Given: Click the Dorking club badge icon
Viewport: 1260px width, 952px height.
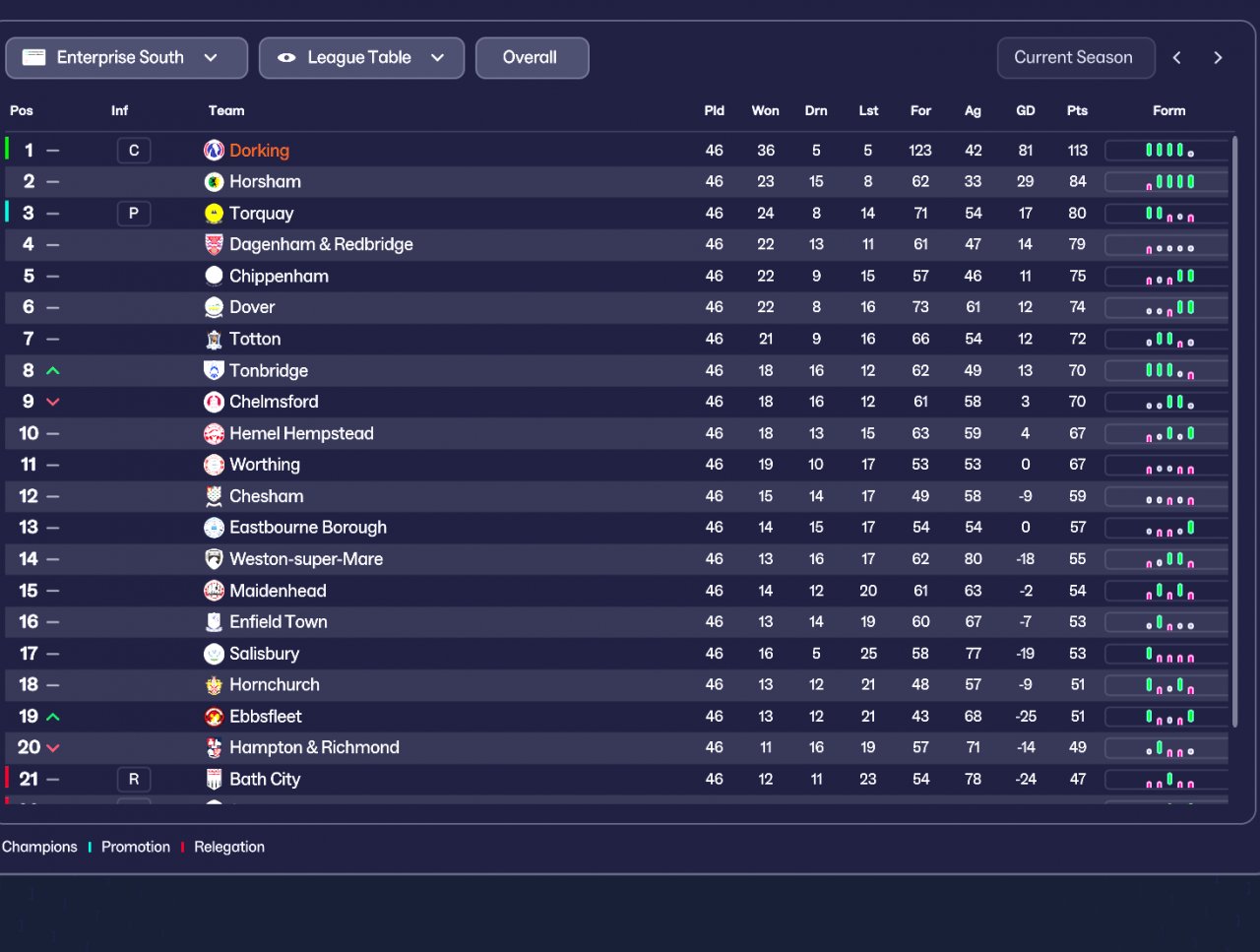Looking at the screenshot, I should tap(214, 151).
